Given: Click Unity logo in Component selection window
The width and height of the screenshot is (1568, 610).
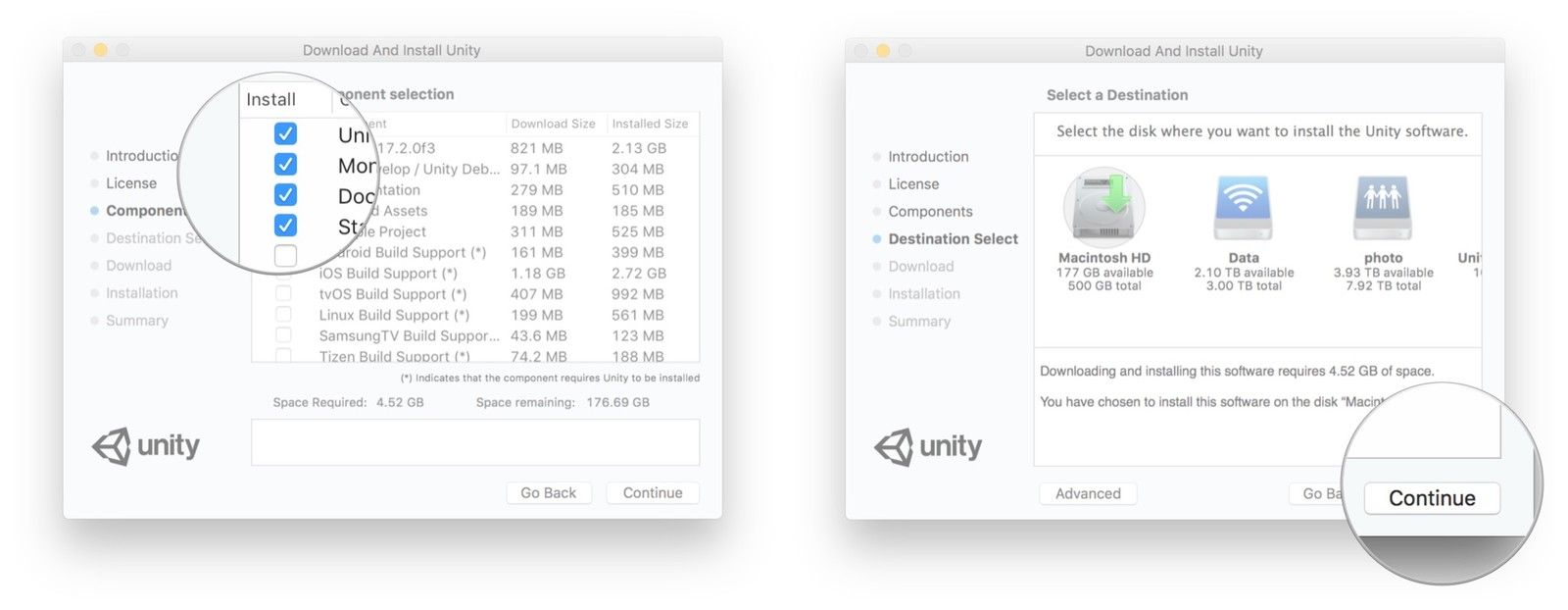Looking at the screenshot, I should tap(146, 446).
